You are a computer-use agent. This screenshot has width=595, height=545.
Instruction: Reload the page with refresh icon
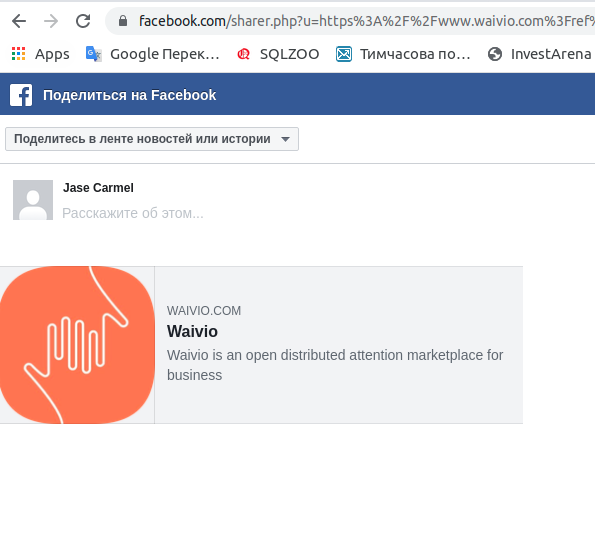(83, 21)
